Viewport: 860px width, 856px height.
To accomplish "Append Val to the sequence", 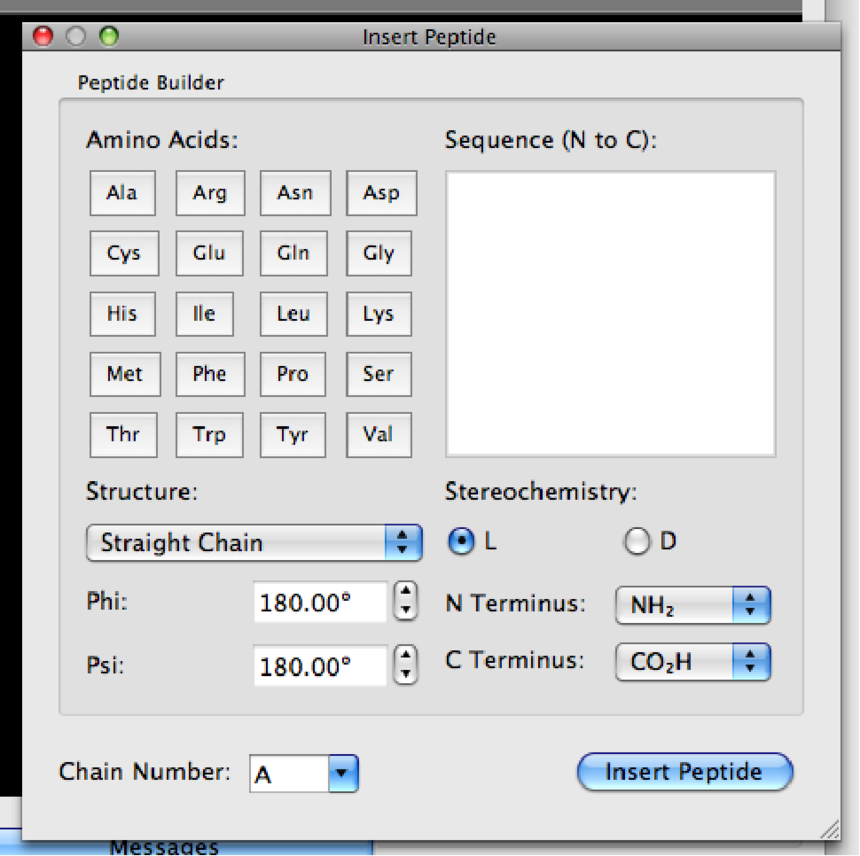I will coord(379,435).
